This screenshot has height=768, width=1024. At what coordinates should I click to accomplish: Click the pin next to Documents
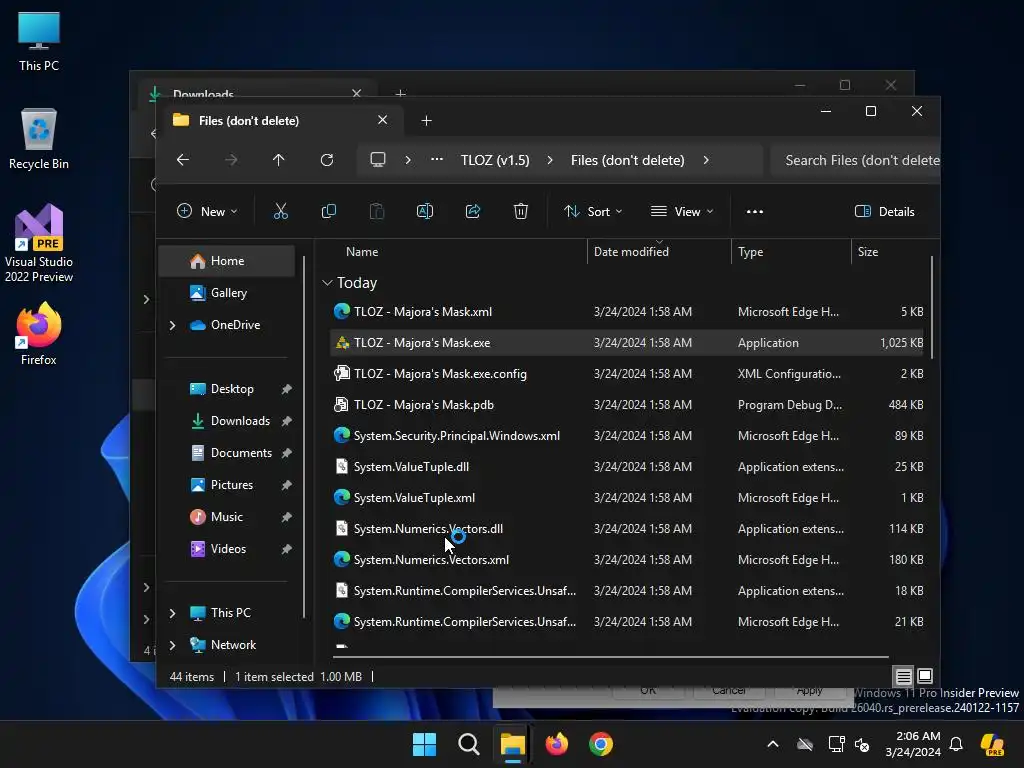(x=287, y=453)
